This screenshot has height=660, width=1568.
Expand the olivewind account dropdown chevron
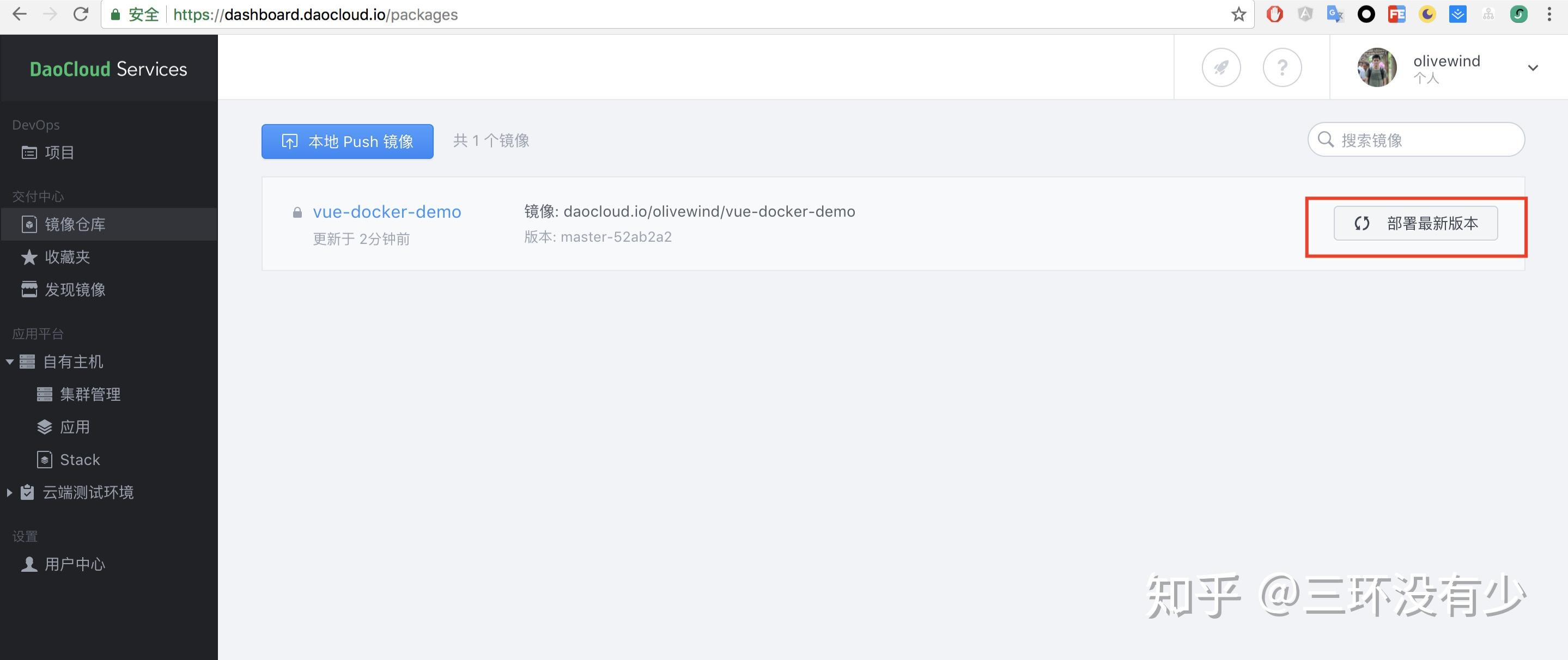tap(1533, 68)
